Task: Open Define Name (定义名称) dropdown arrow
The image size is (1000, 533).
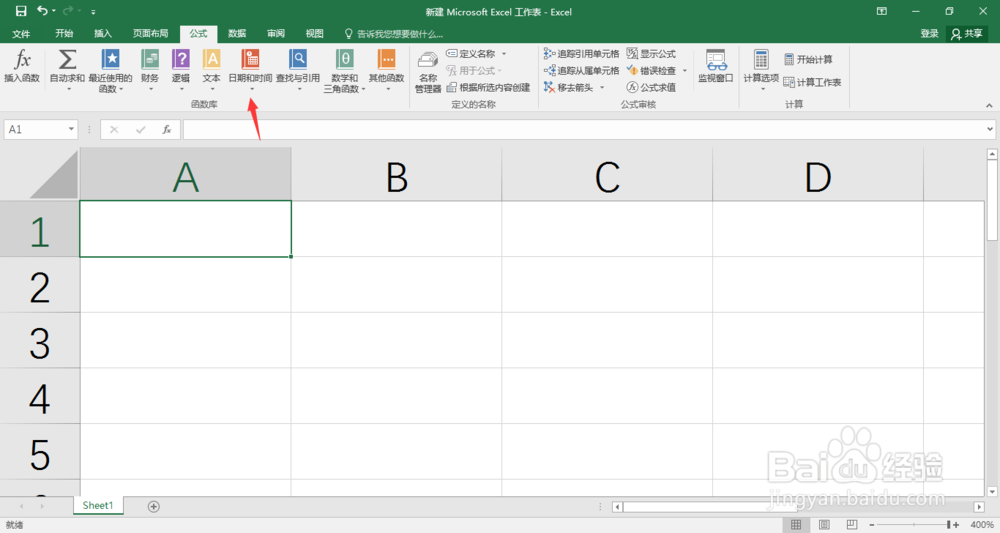Action: point(504,54)
